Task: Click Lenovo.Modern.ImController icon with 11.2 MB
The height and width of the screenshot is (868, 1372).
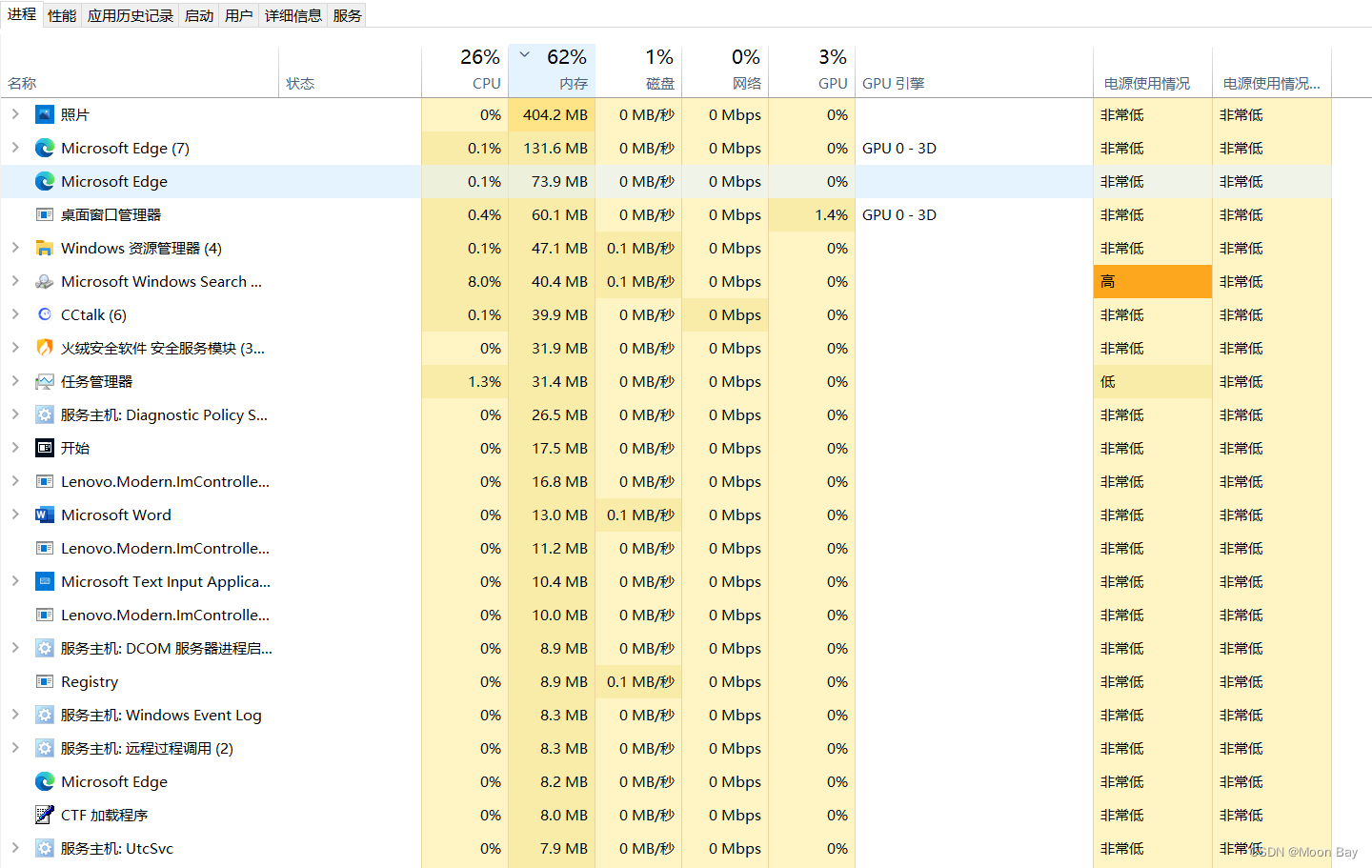Action: pyautogui.click(x=44, y=548)
